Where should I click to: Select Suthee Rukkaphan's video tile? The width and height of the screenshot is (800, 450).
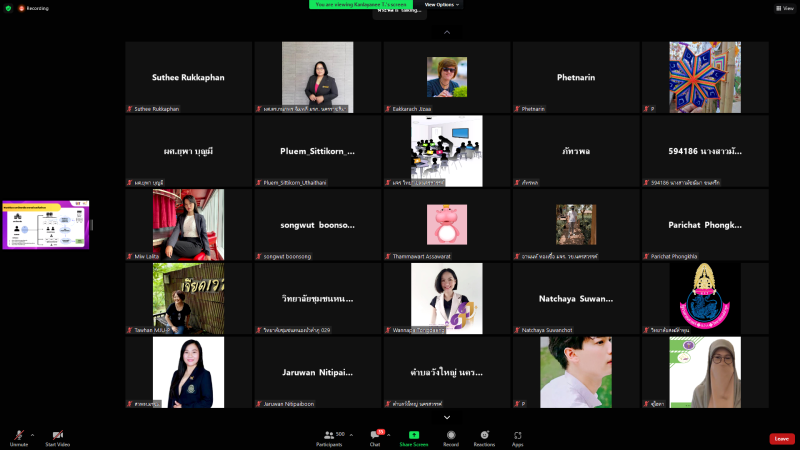189,77
